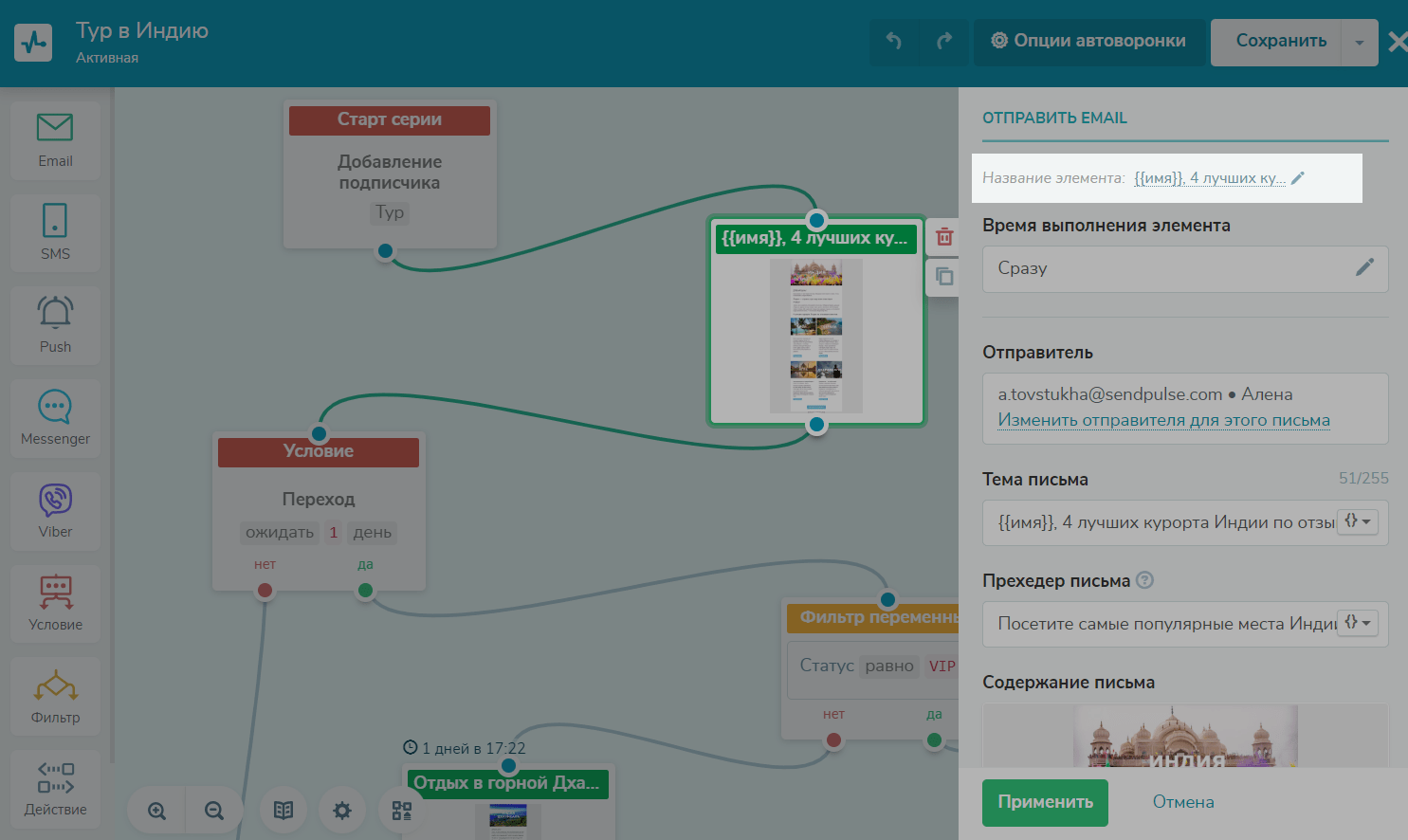Open variables dropdown for Тема письма
This screenshot has width=1408, height=840.
[1358, 521]
